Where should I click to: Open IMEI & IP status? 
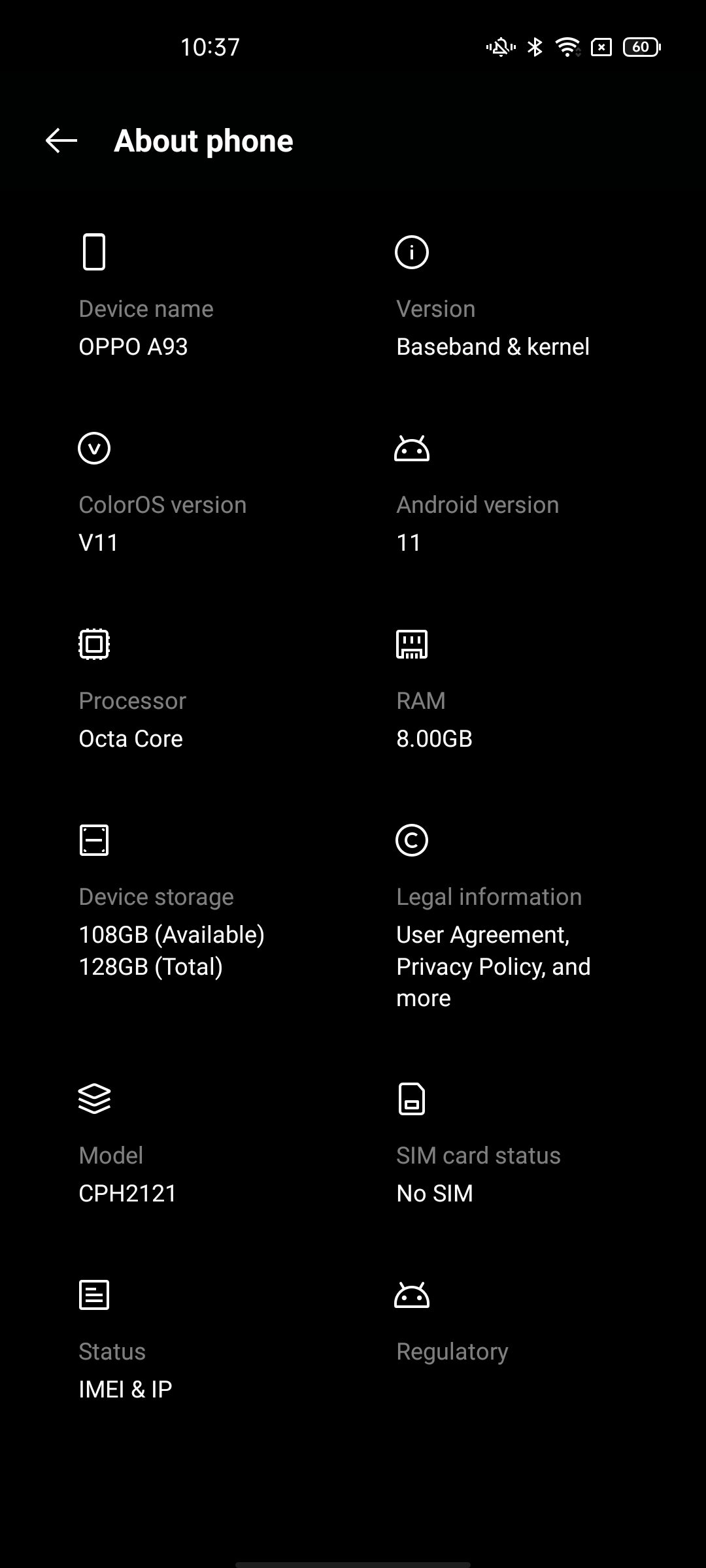[x=126, y=1389]
